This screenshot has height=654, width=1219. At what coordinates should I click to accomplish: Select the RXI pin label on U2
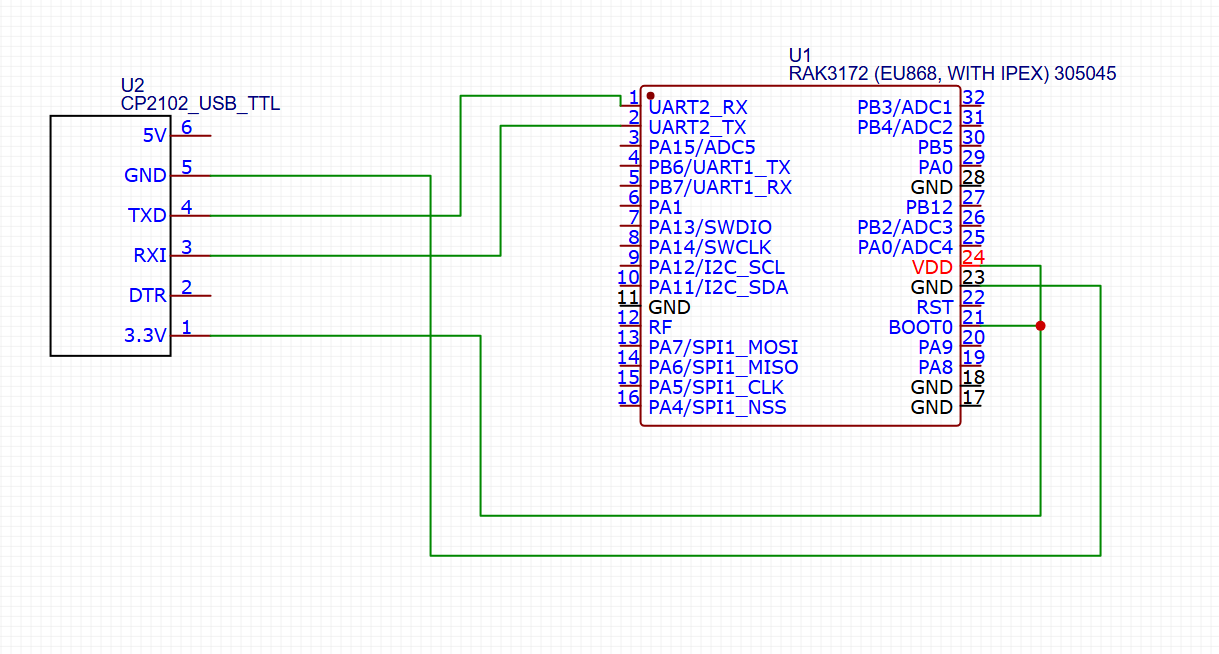coord(149,256)
